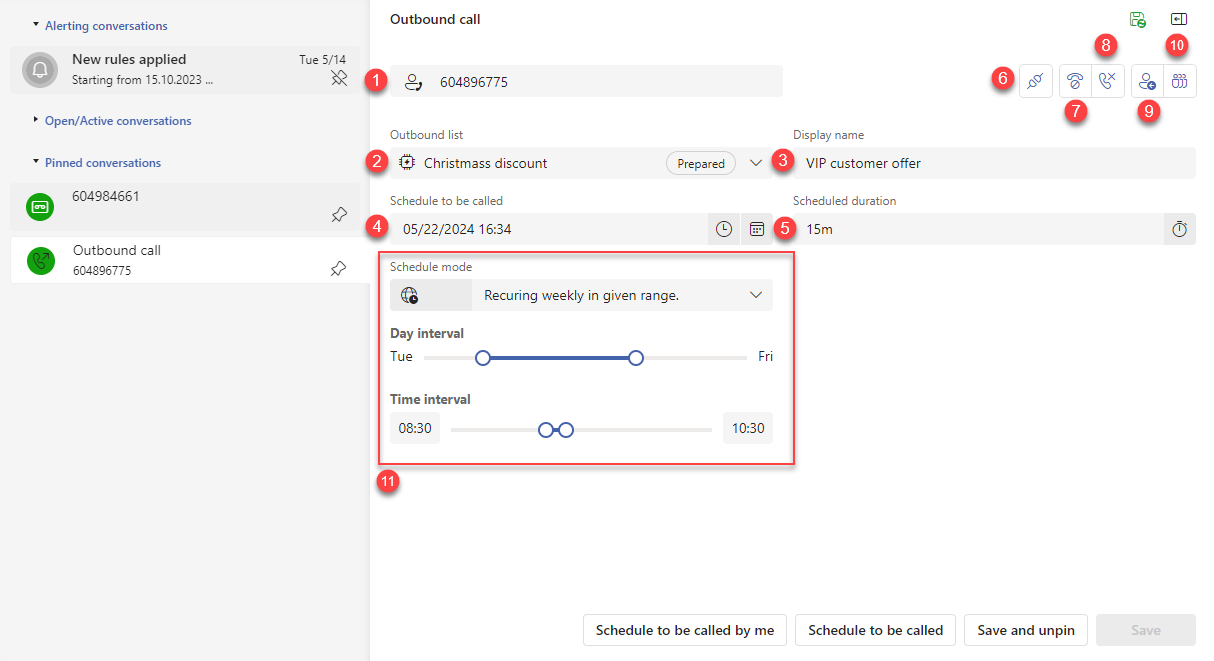Toggle the pin on conversation 604984661
The height and width of the screenshot is (661, 1214).
[339, 214]
